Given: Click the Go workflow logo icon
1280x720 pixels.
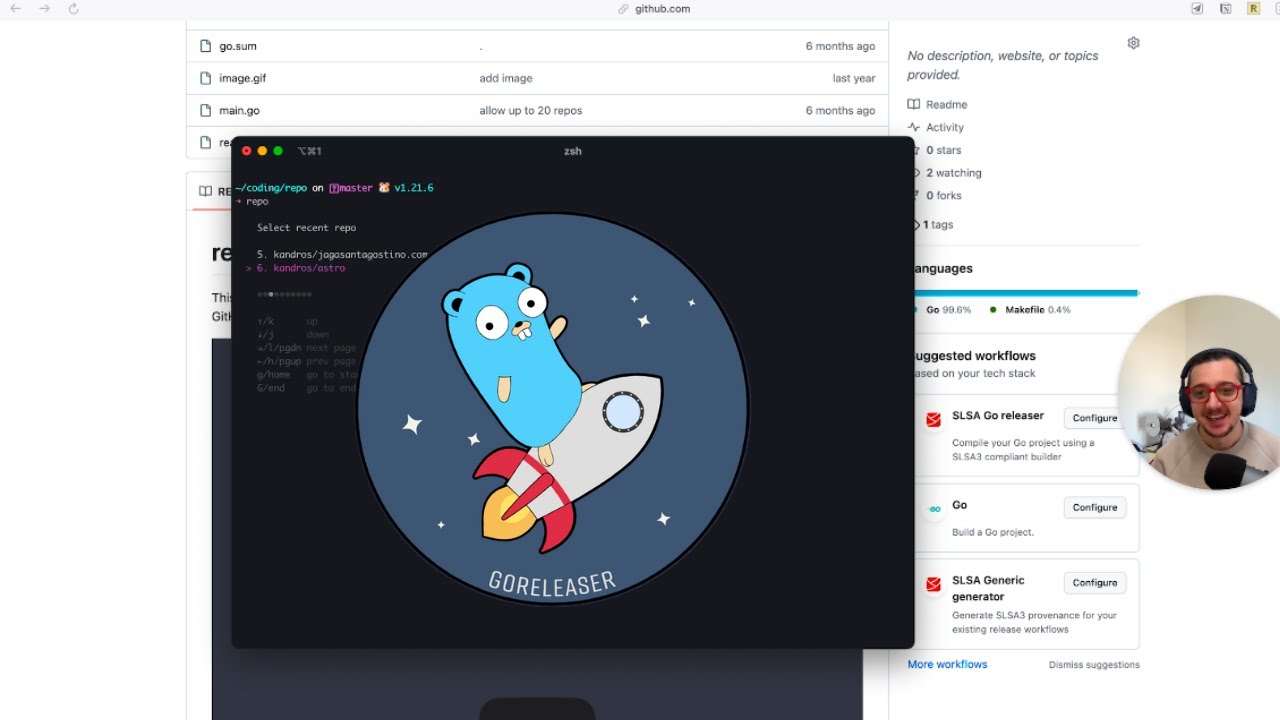Looking at the screenshot, I should tap(934, 509).
